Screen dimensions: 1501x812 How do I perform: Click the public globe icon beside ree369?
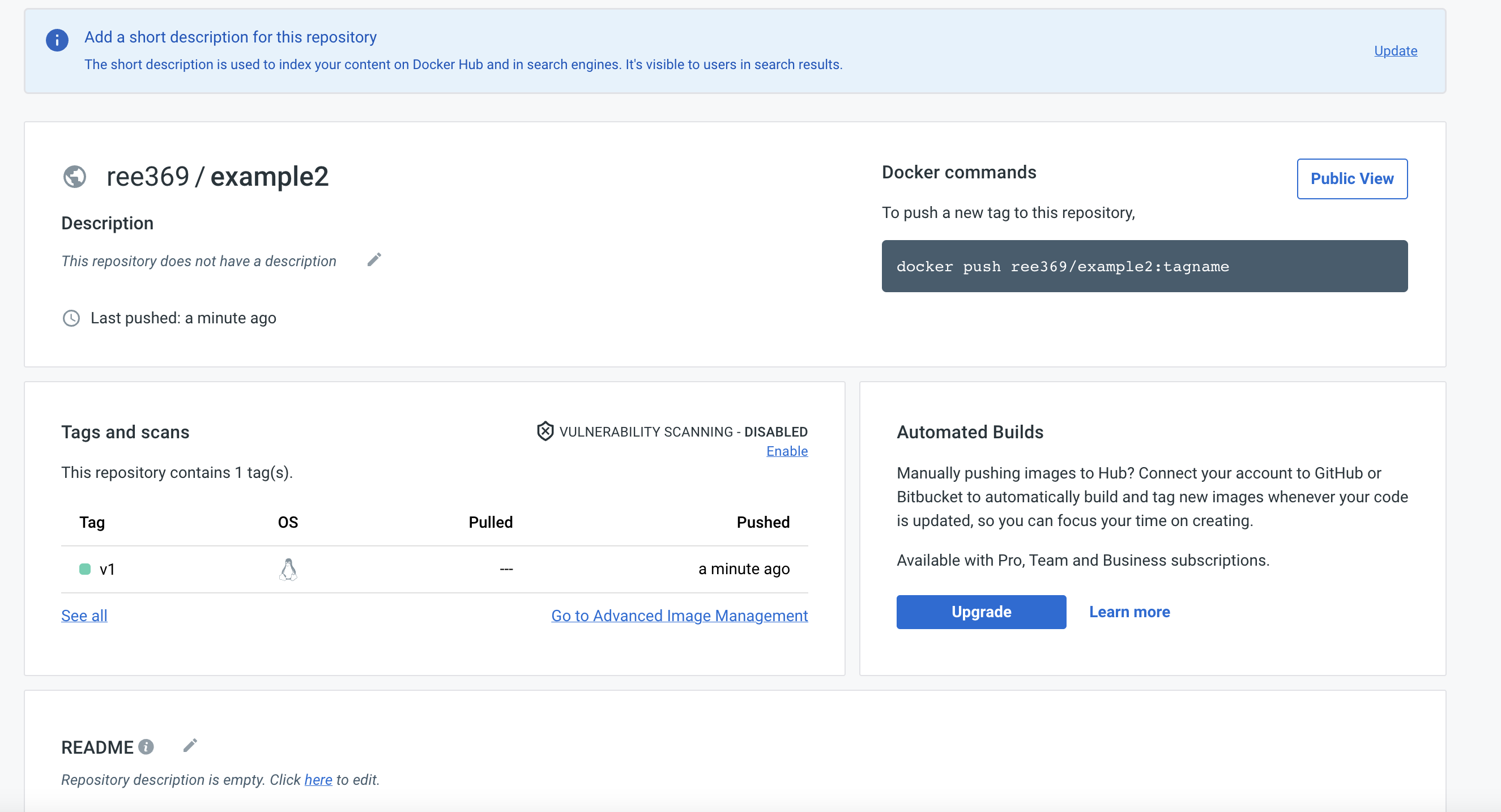coord(75,177)
